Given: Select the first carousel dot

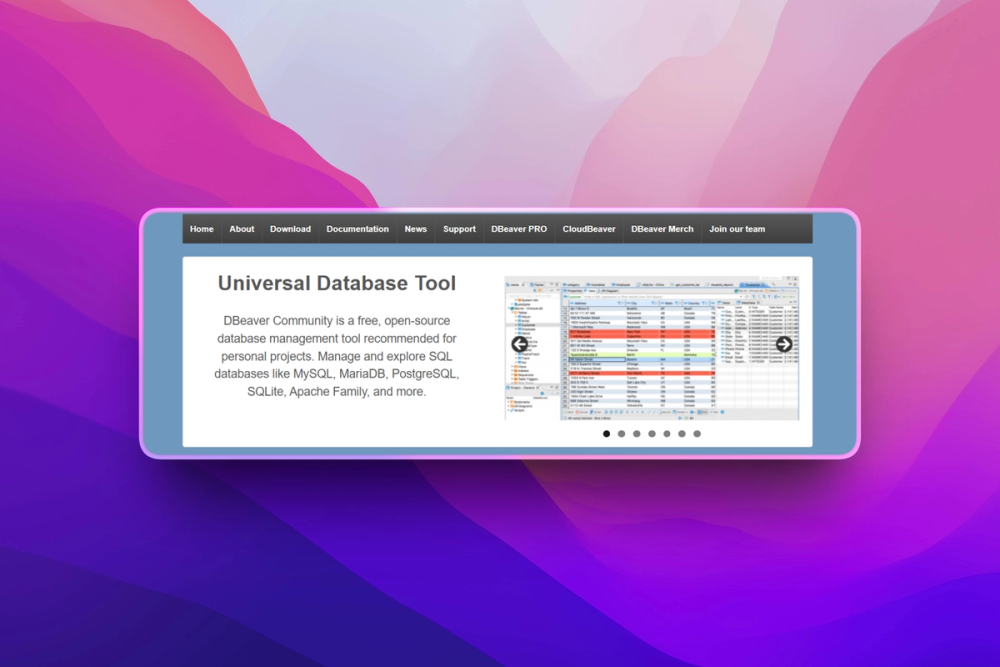Looking at the screenshot, I should coord(607,434).
